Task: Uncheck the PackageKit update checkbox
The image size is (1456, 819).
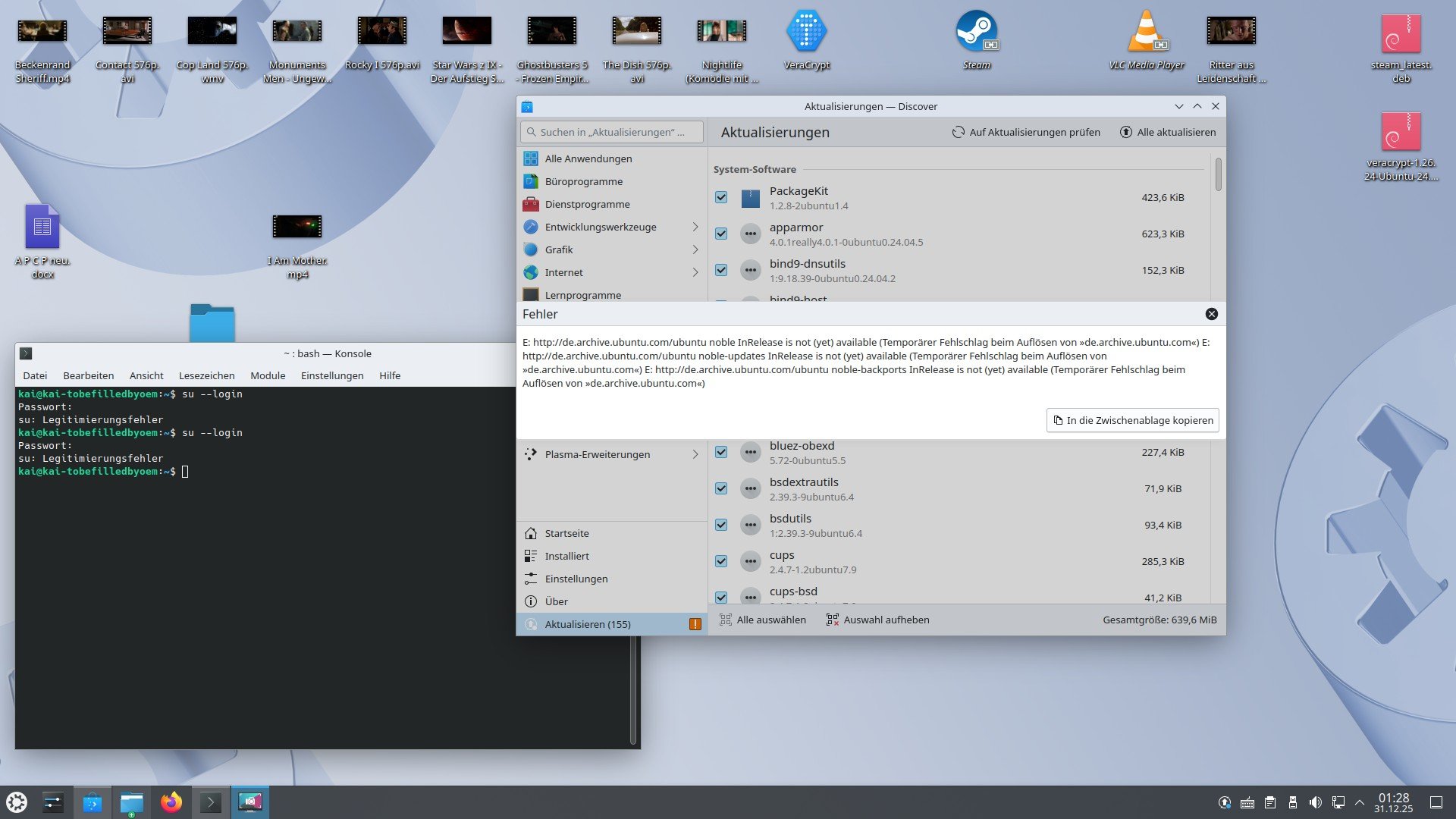Action: 721,197
